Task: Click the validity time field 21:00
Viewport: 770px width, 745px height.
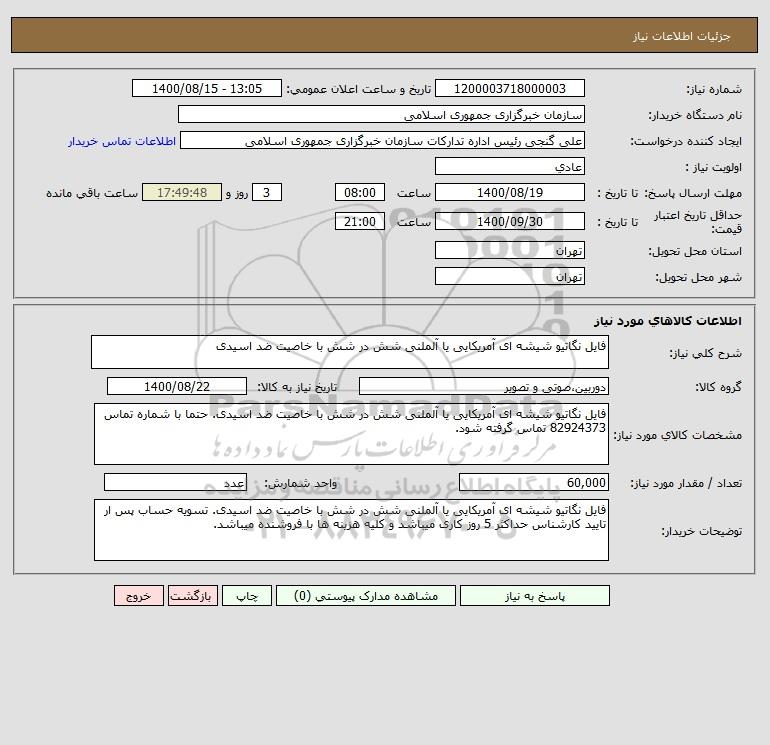Action: (360, 221)
